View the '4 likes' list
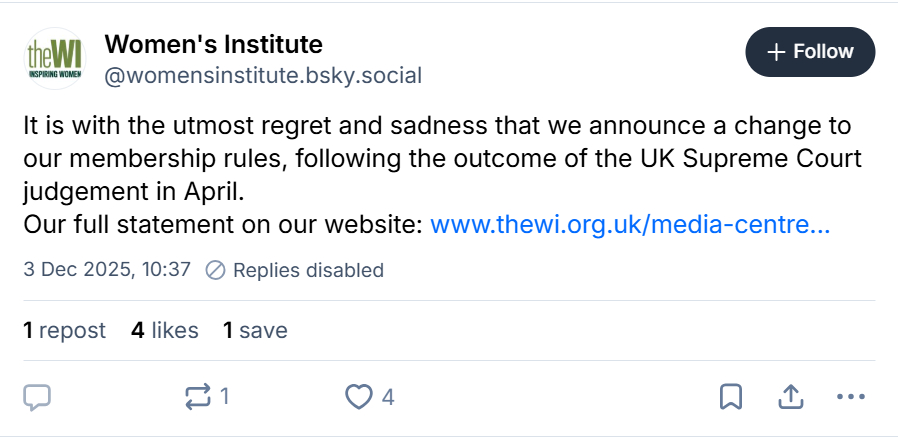The width and height of the screenshot is (898, 439). [164, 330]
